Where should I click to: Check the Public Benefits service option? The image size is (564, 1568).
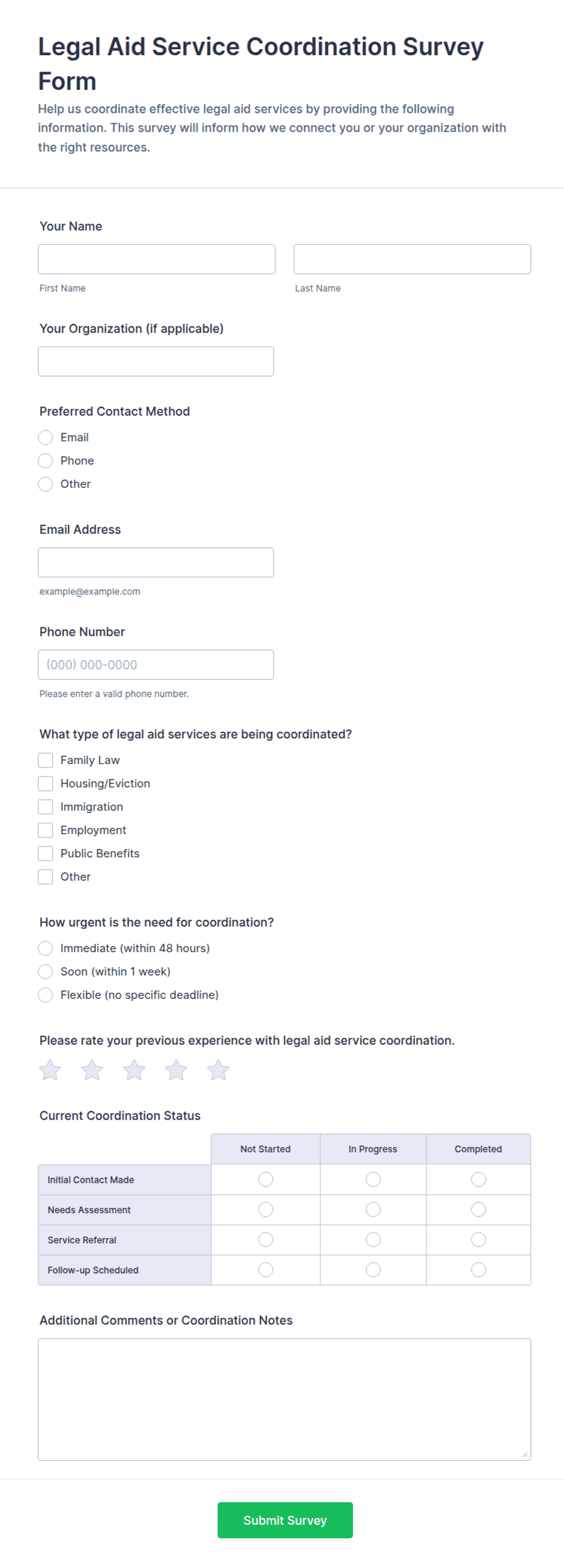[45, 853]
